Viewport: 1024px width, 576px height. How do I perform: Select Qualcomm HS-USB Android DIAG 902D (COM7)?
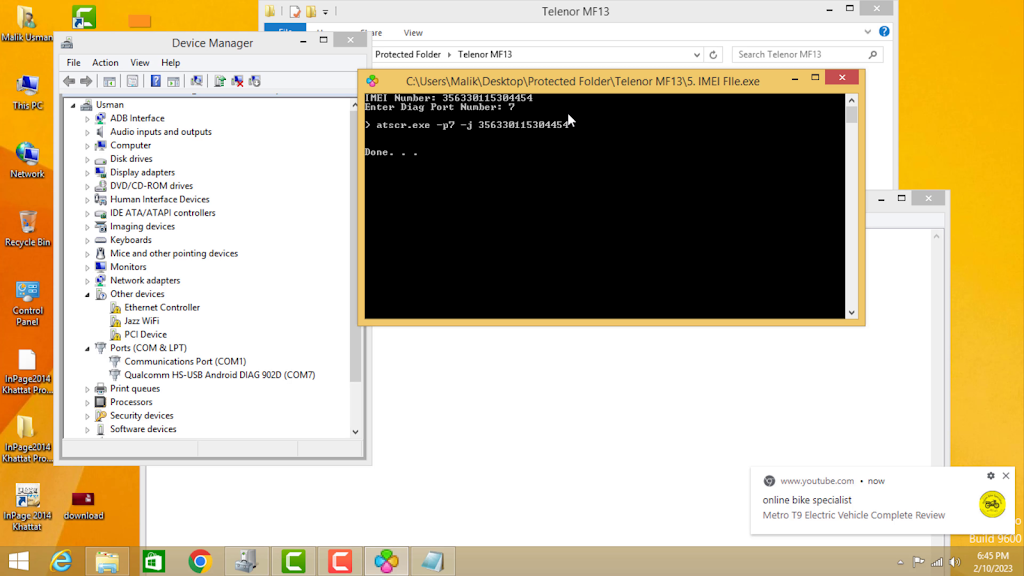pyautogui.click(x=219, y=375)
